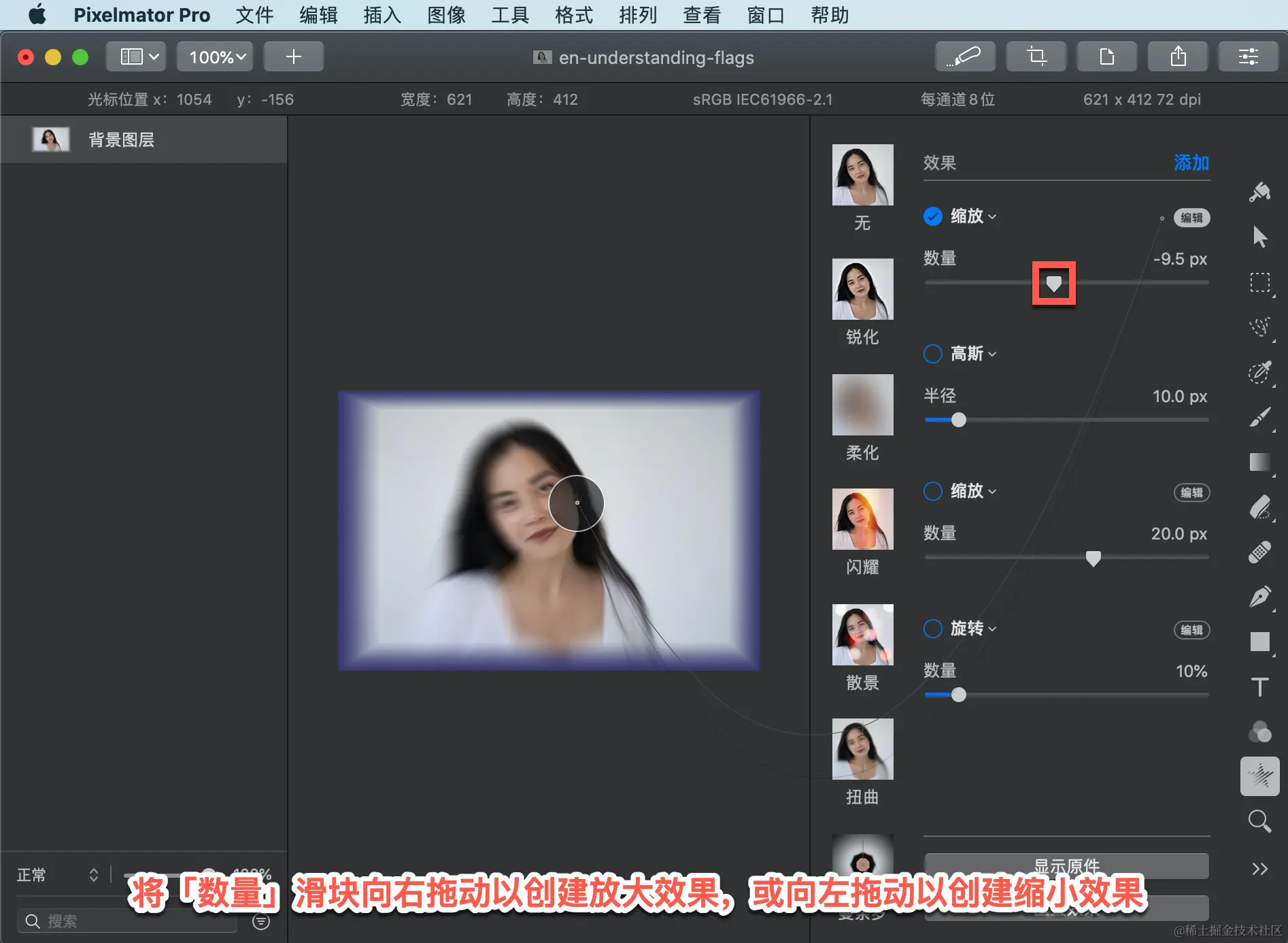Open the dropdown of the unchecked 缩放 effect
This screenshot has width=1288, height=943.
pos(973,491)
